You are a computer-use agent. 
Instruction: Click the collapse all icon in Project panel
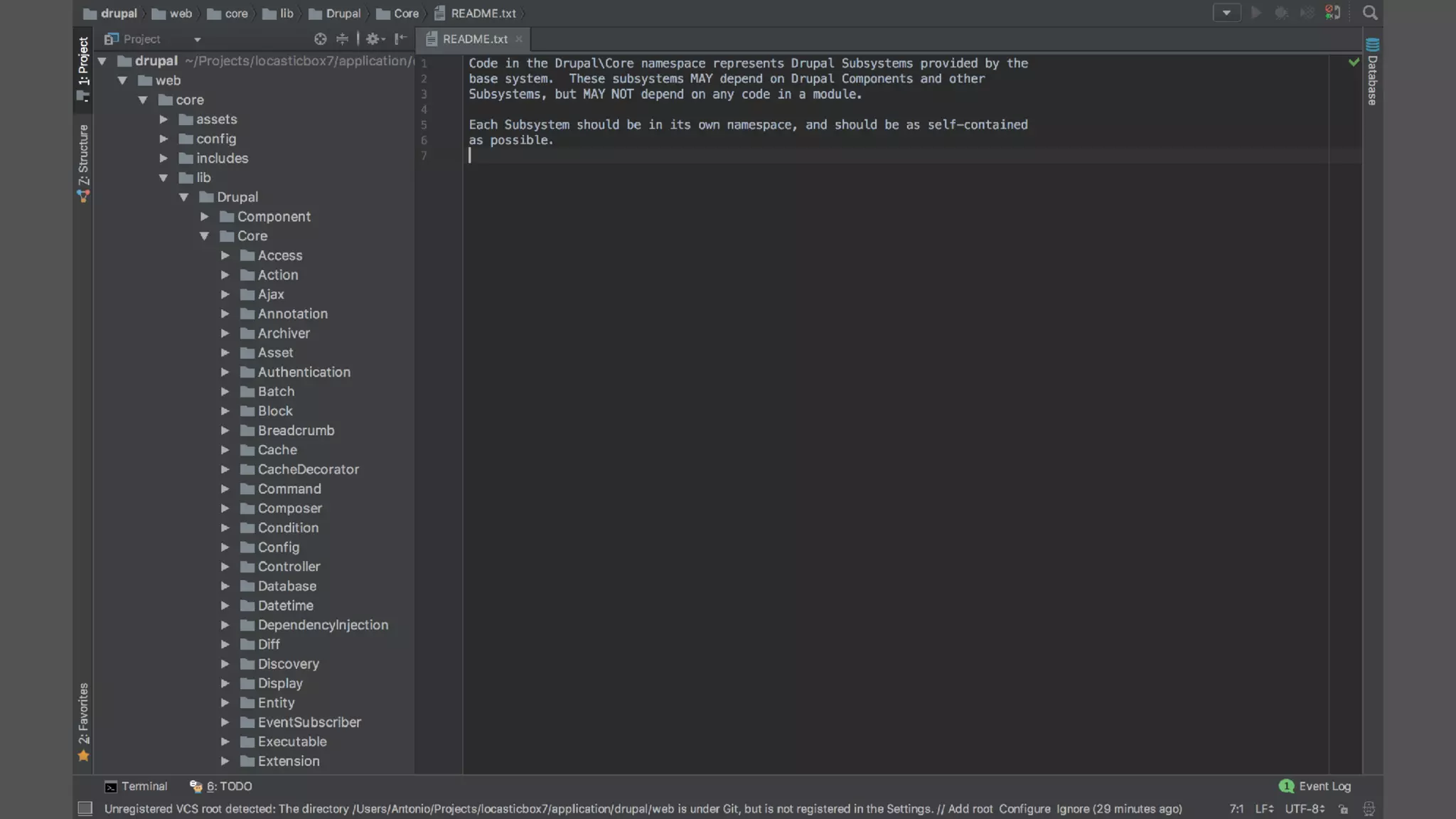(342, 39)
